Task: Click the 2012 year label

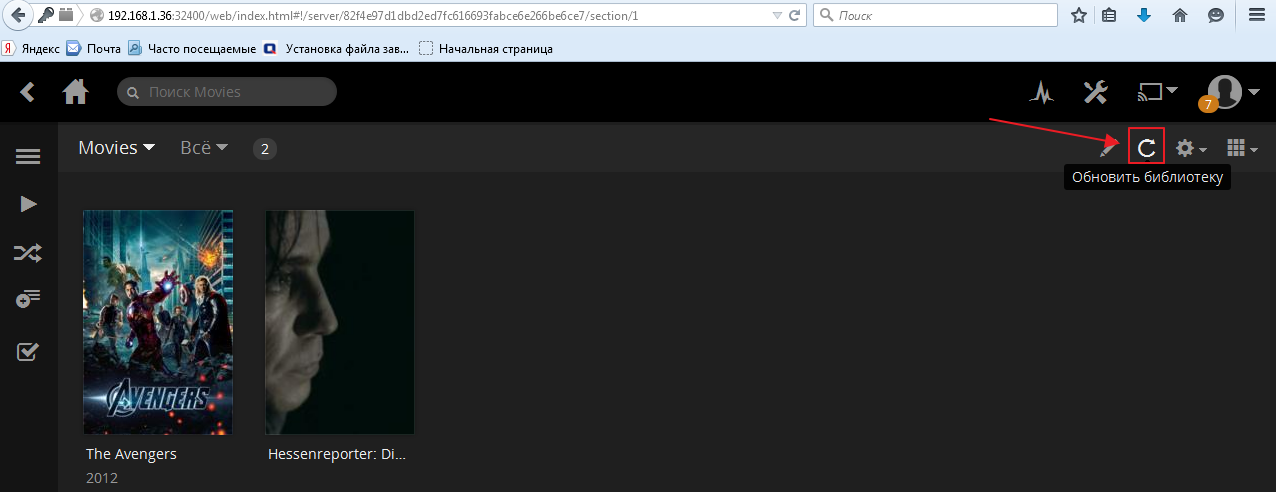Action: tap(102, 478)
